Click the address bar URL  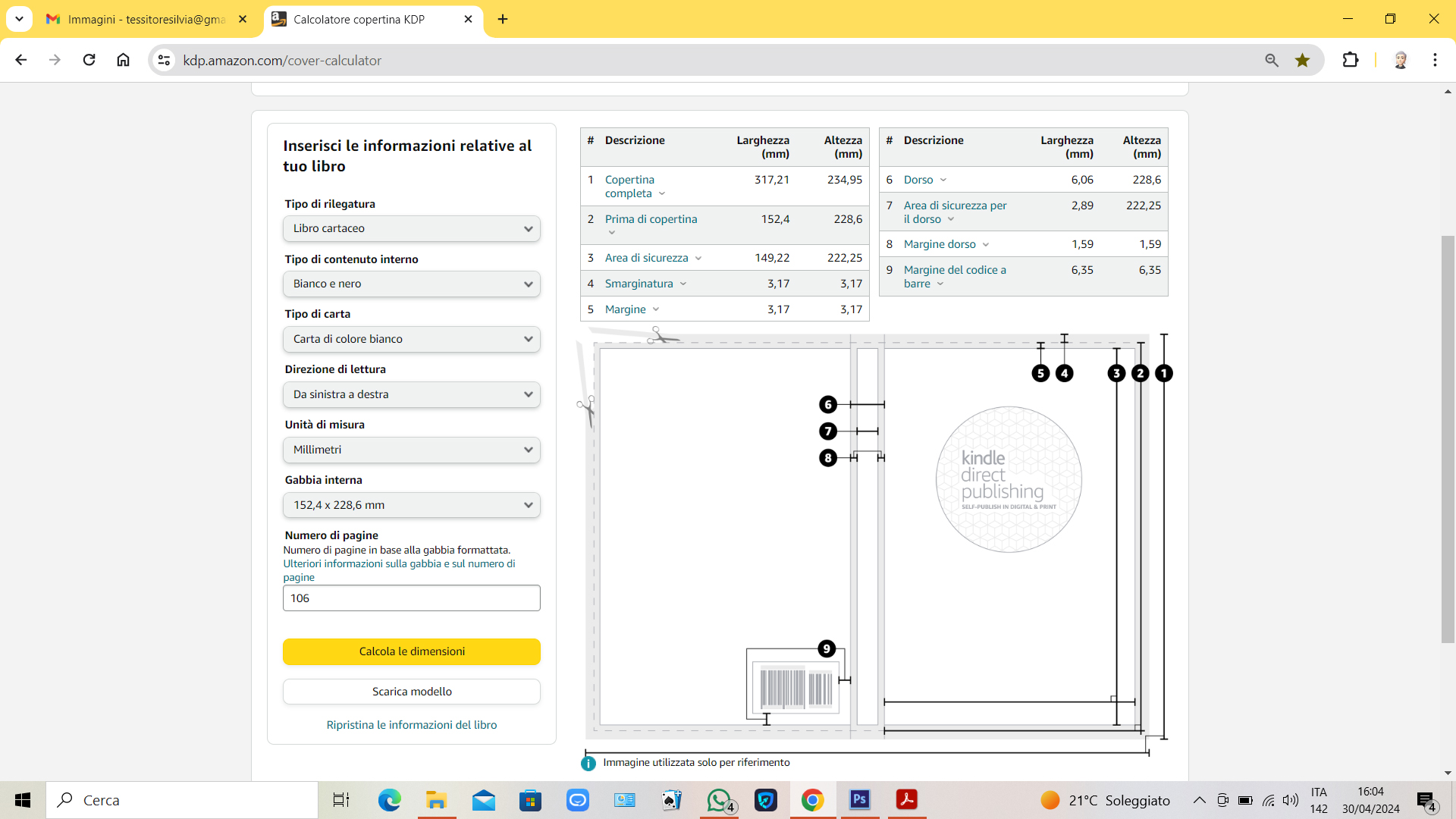[282, 60]
